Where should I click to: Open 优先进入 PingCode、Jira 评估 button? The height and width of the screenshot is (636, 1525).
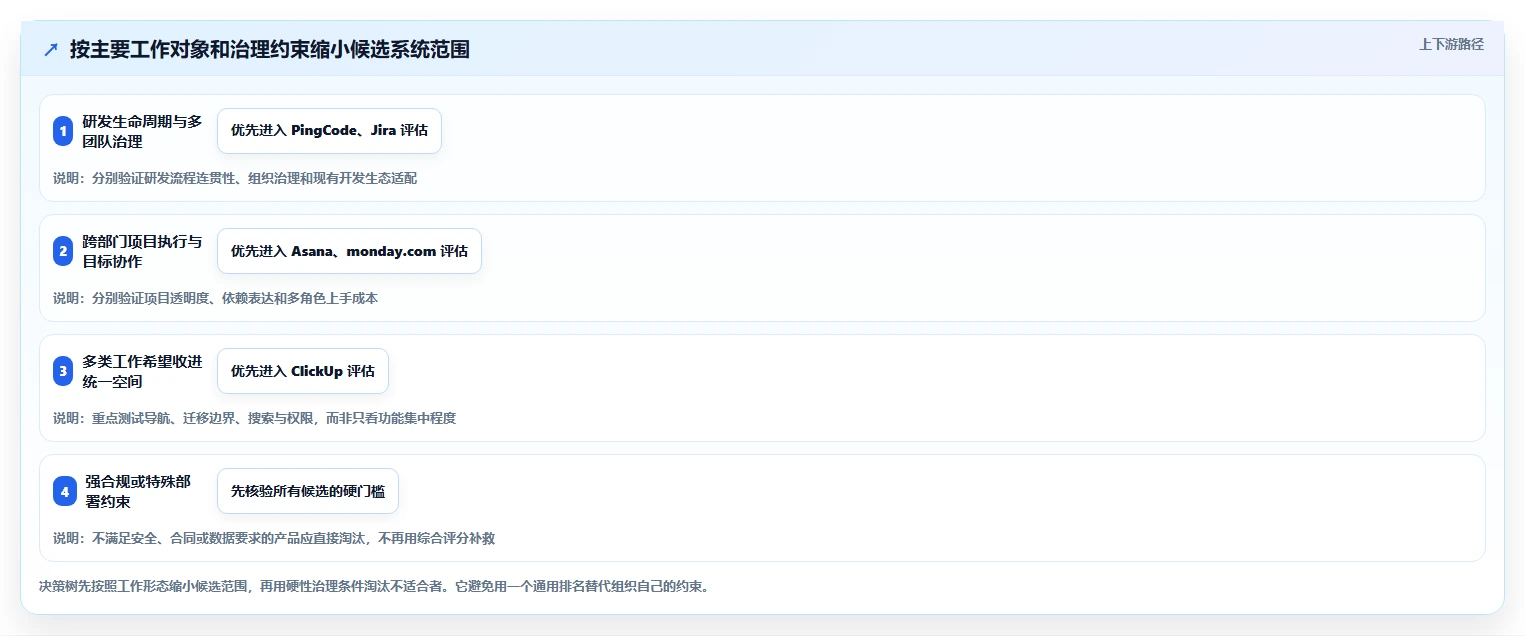click(x=329, y=131)
